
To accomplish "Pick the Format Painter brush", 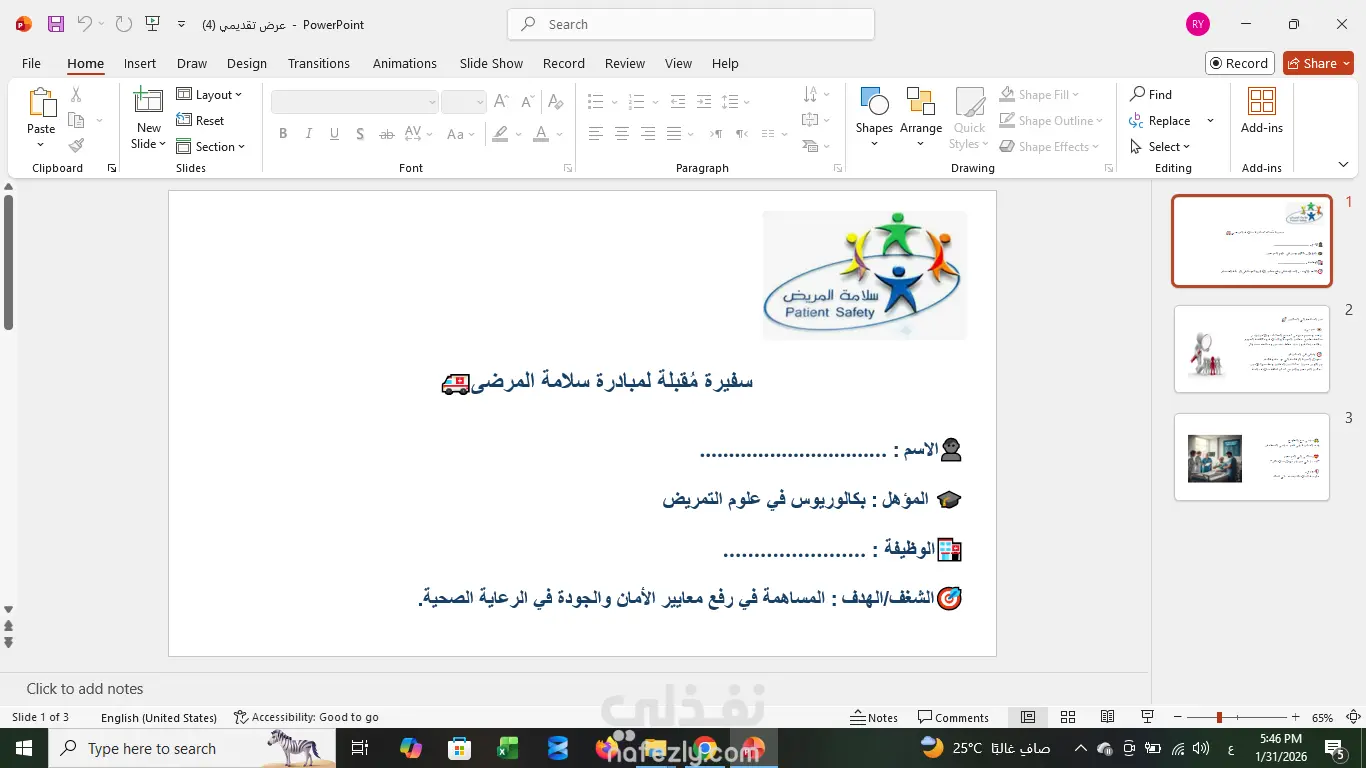I will [76, 146].
